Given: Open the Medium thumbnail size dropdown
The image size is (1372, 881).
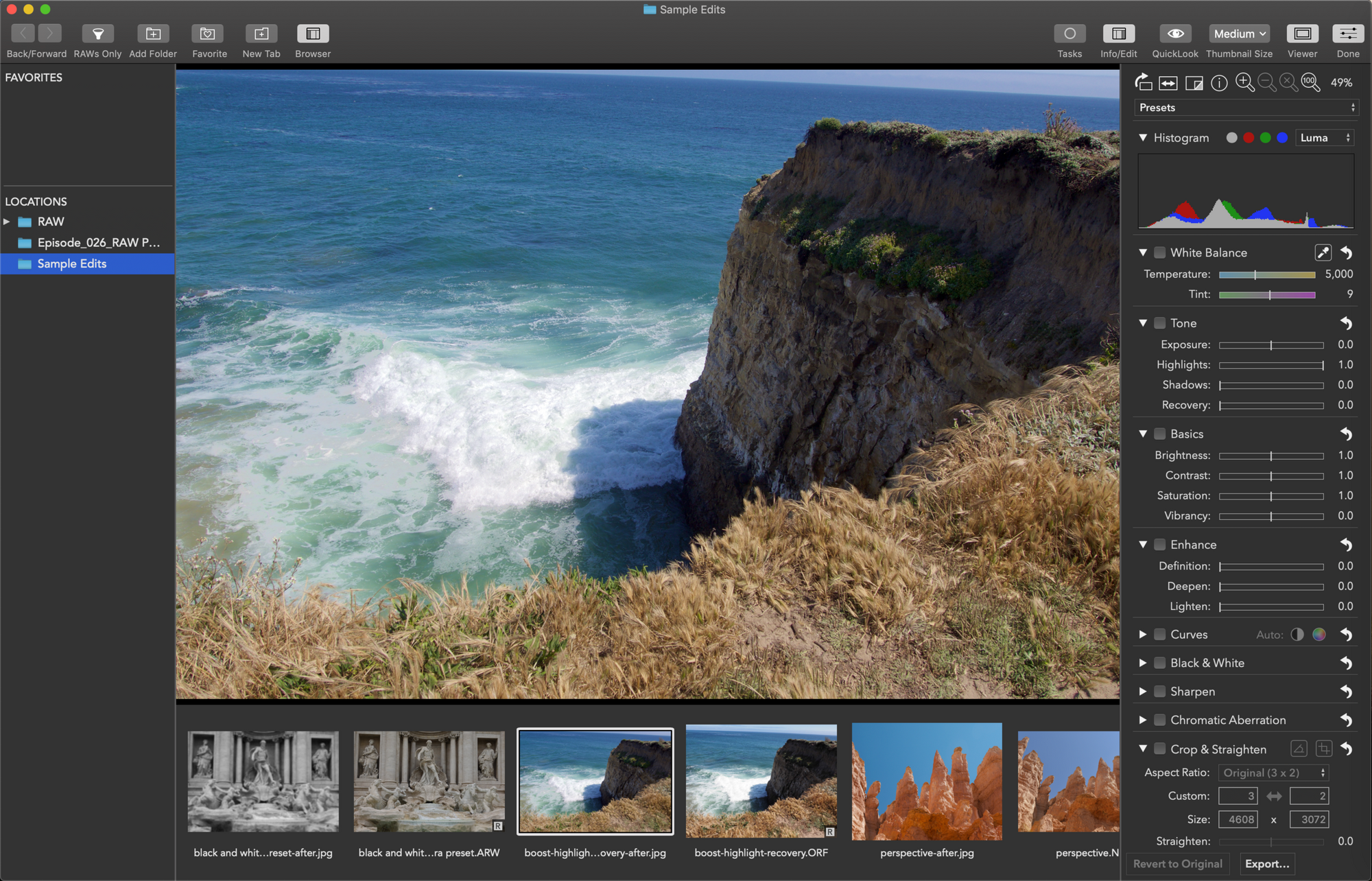Looking at the screenshot, I should 1239,34.
